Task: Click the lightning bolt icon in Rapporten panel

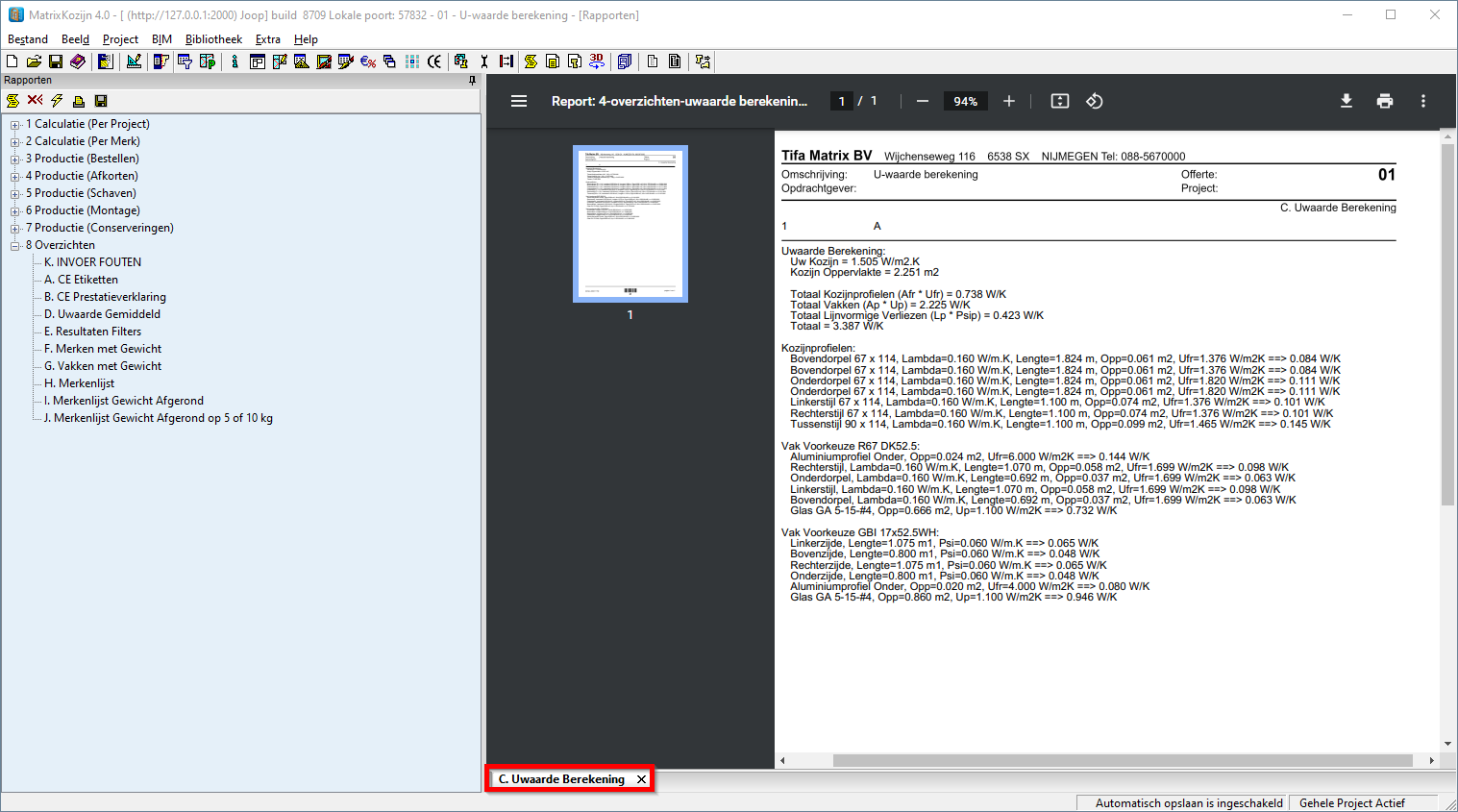Action: [57, 101]
